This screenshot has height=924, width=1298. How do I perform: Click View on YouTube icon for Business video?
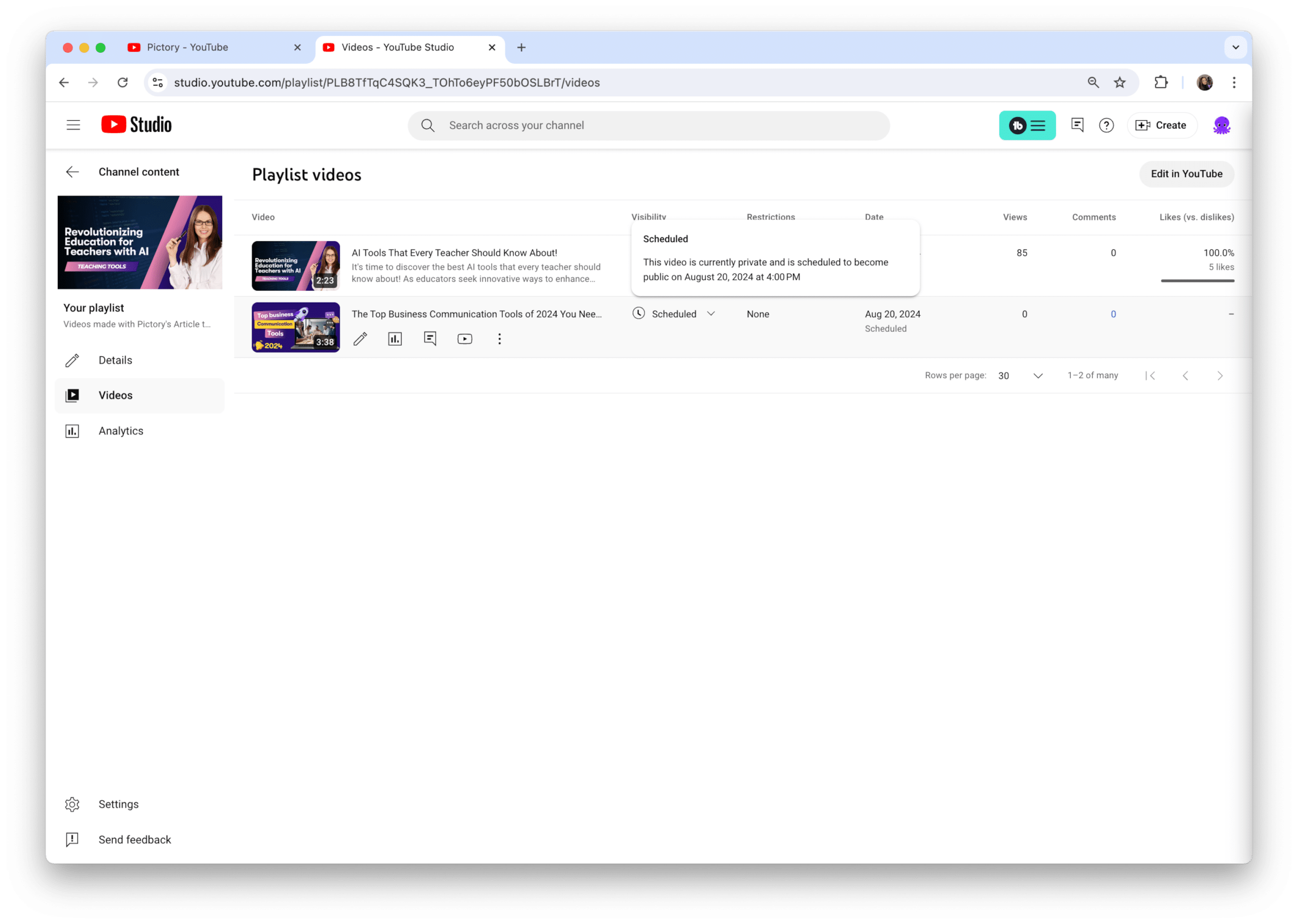[x=465, y=339]
